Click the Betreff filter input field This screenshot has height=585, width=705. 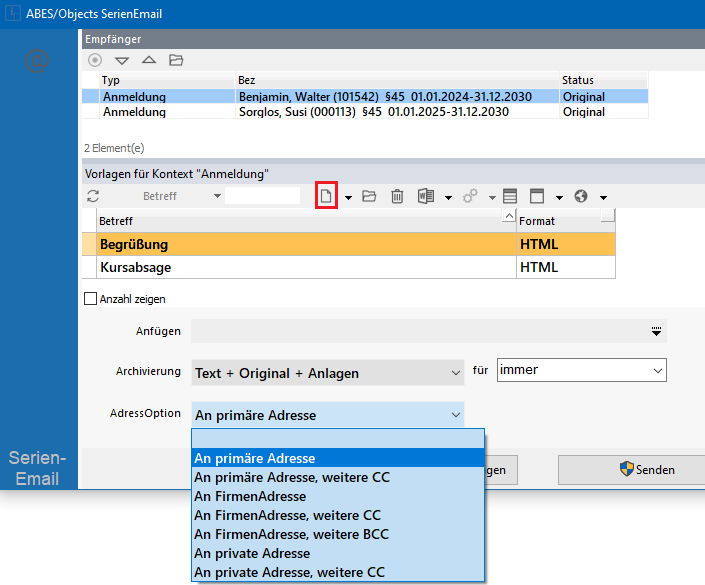tap(262, 196)
